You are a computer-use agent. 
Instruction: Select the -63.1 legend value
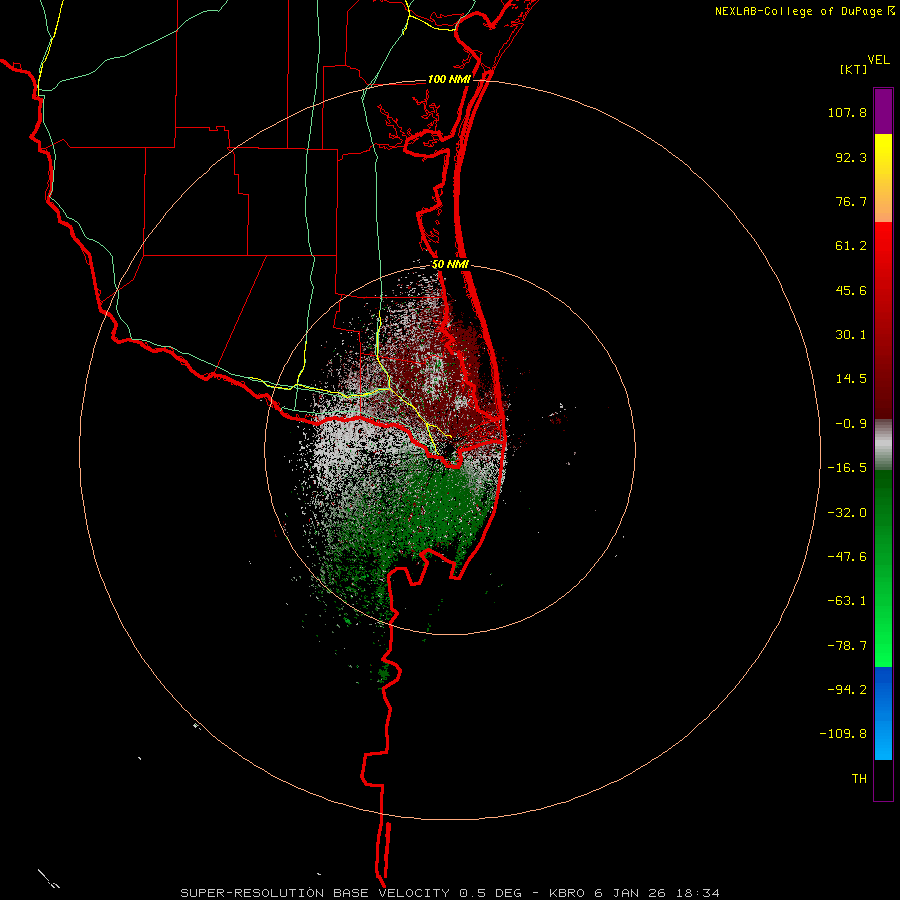pyautogui.click(x=847, y=601)
